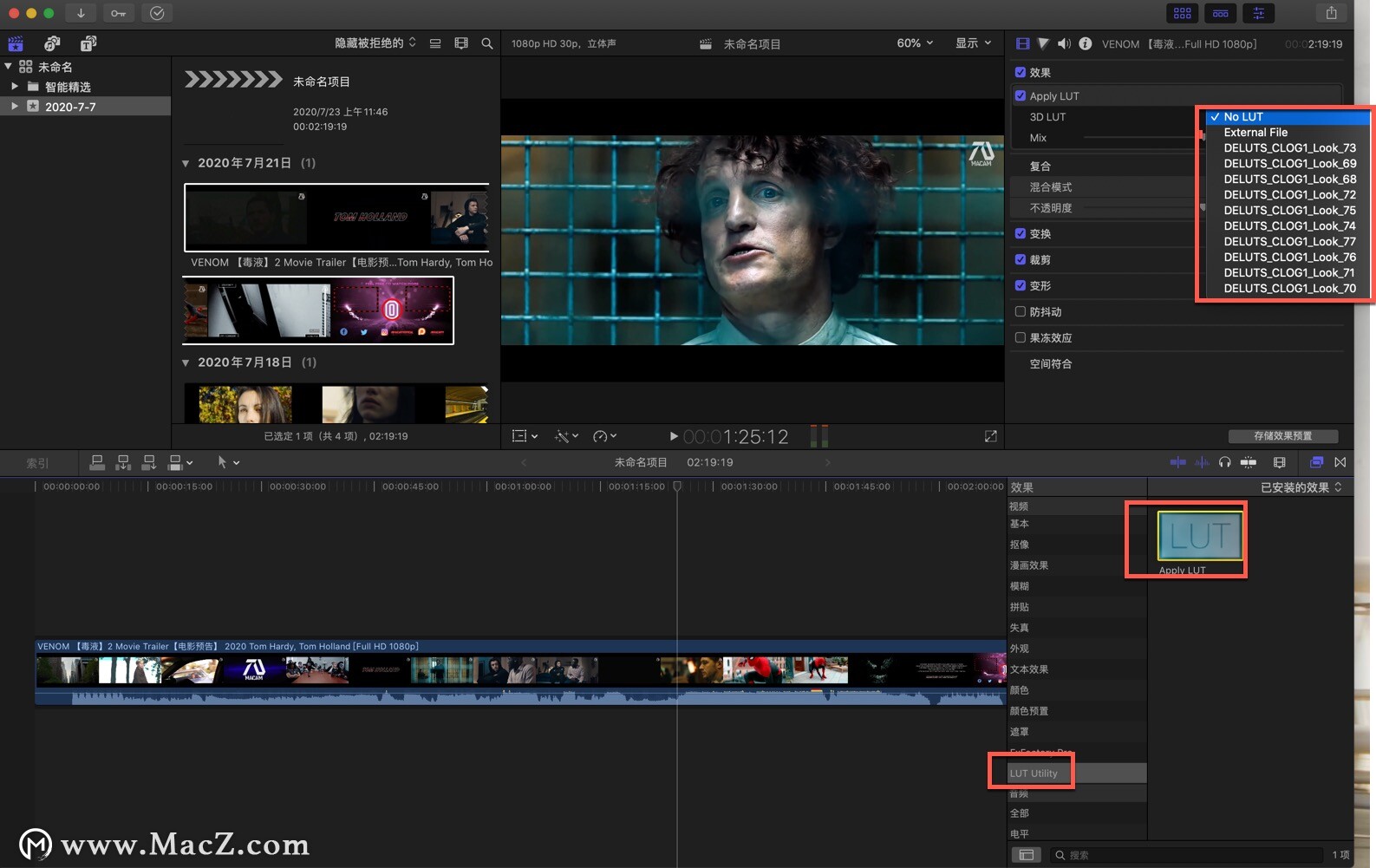Open the 已安装的效果 dropdown
The height and width of the screenshot is (868, 1376).
1301,487
